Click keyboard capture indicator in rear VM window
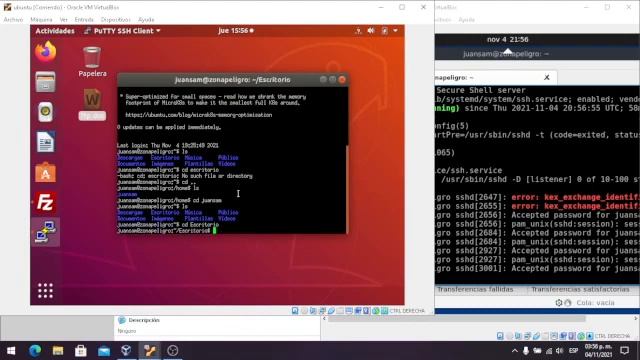 pos(590,336)
